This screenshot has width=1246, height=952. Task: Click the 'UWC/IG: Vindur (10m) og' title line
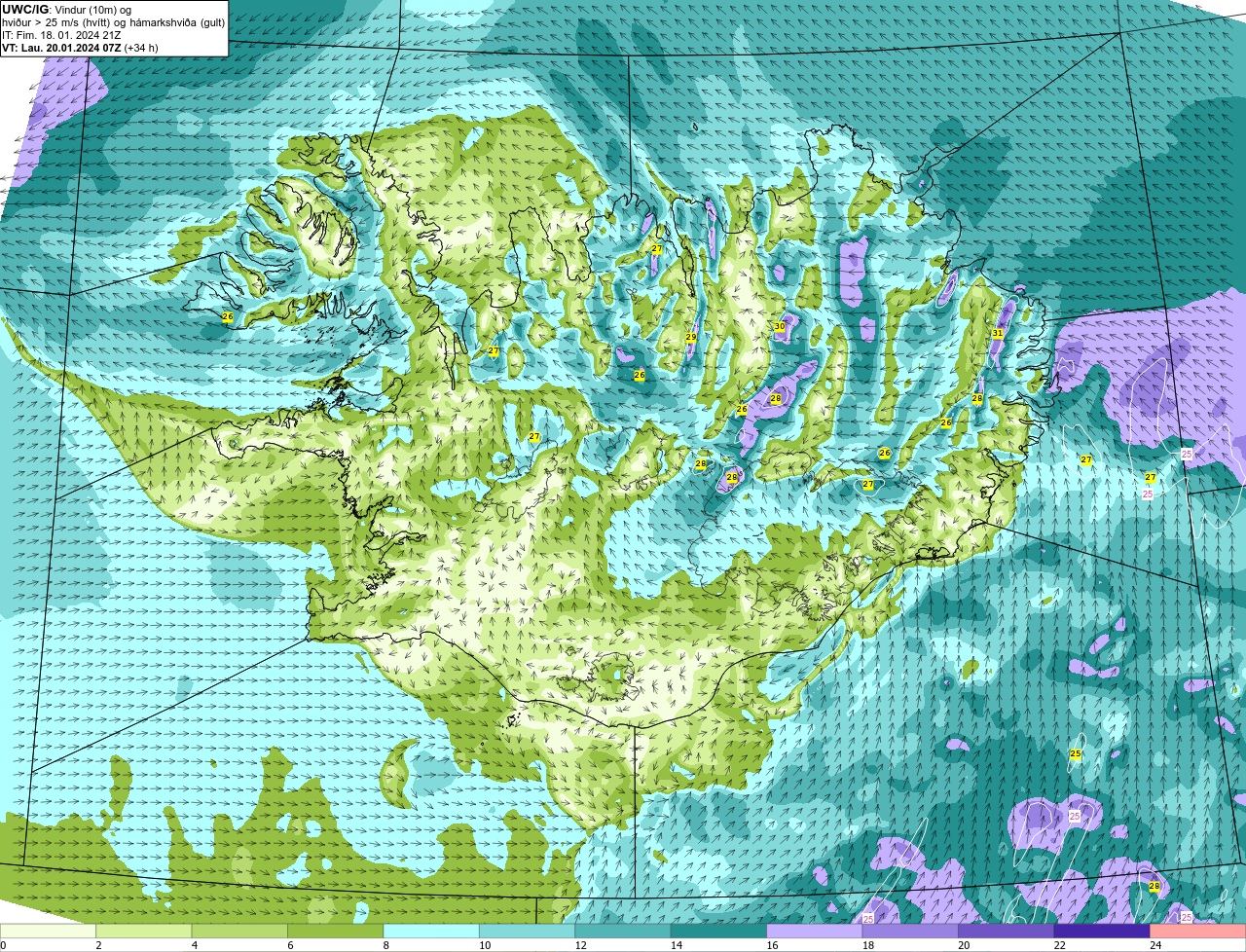pyautogui.click(x=66, y=10)
